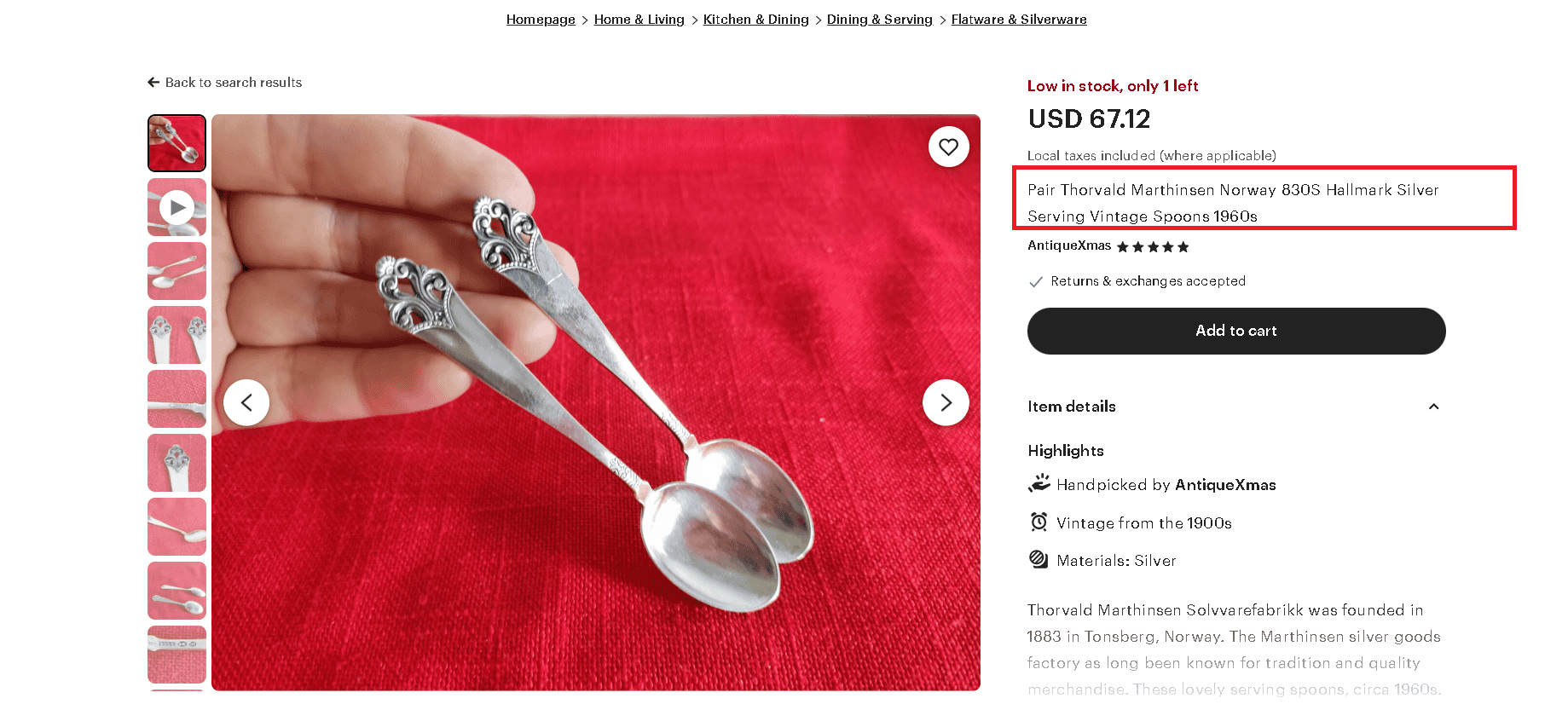Click the Vintage clock icon in Highlights
The height and width of the screenshot is (704, 1568).
1037,522
